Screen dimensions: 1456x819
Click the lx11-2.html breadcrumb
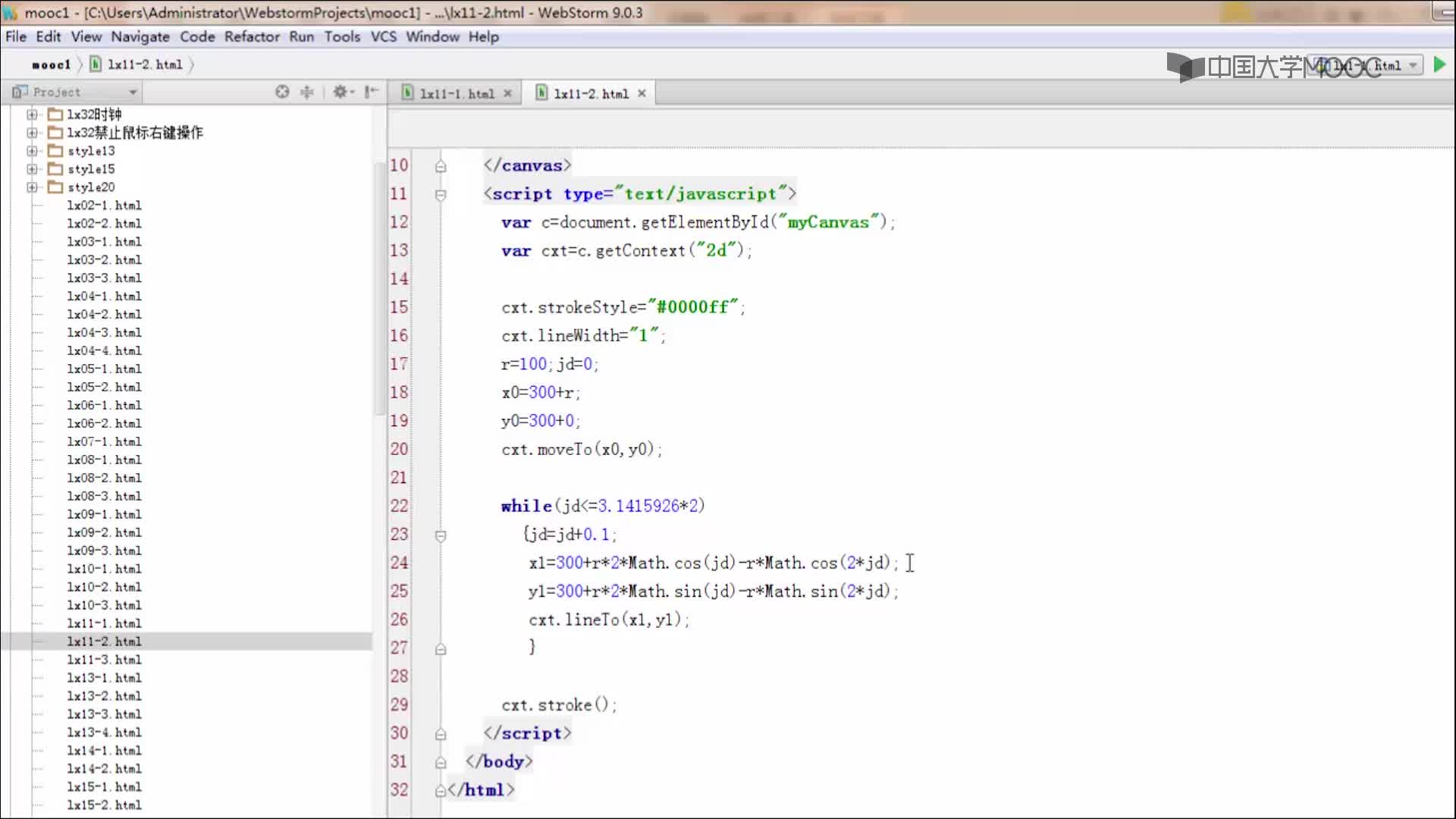point(145,64)
